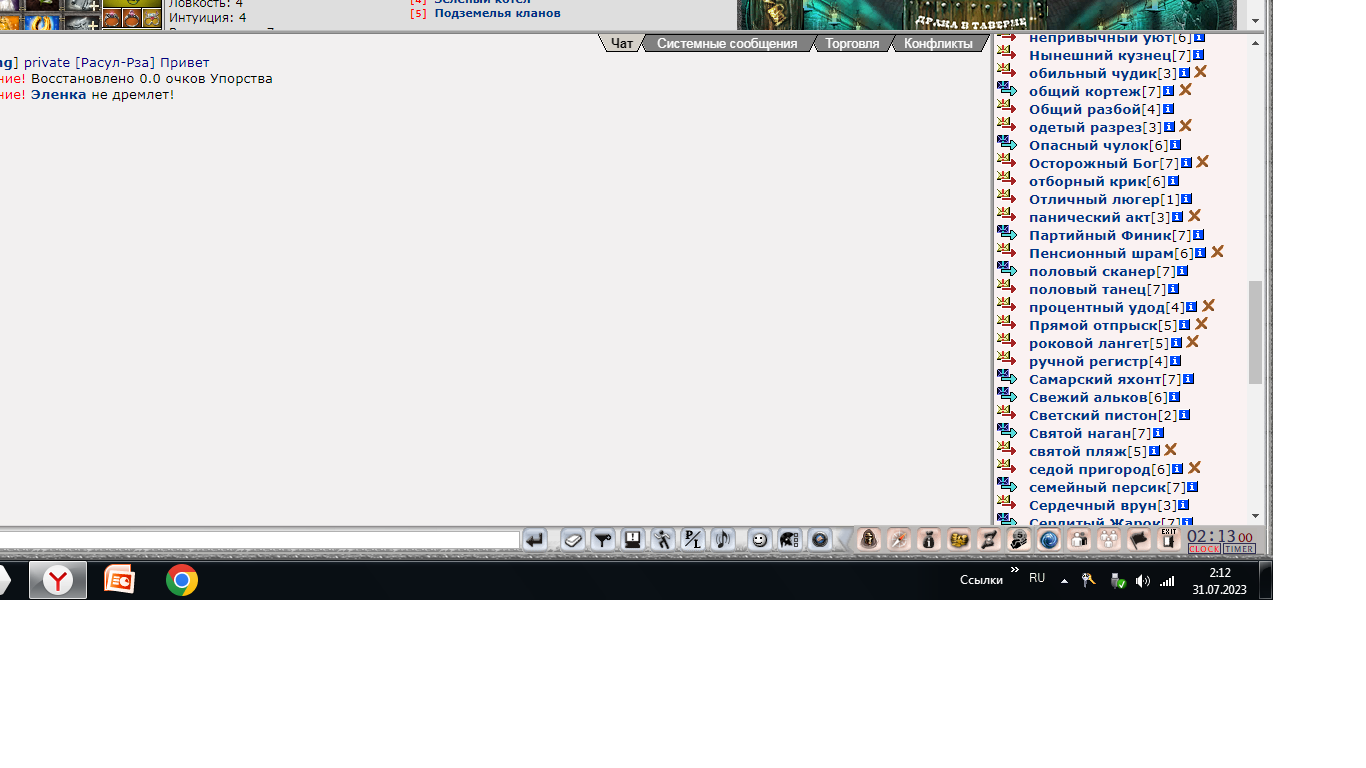Viewport: 1366px width, 768px height.
Task: Click the two people icon
Action: (x=1079, y=540)
